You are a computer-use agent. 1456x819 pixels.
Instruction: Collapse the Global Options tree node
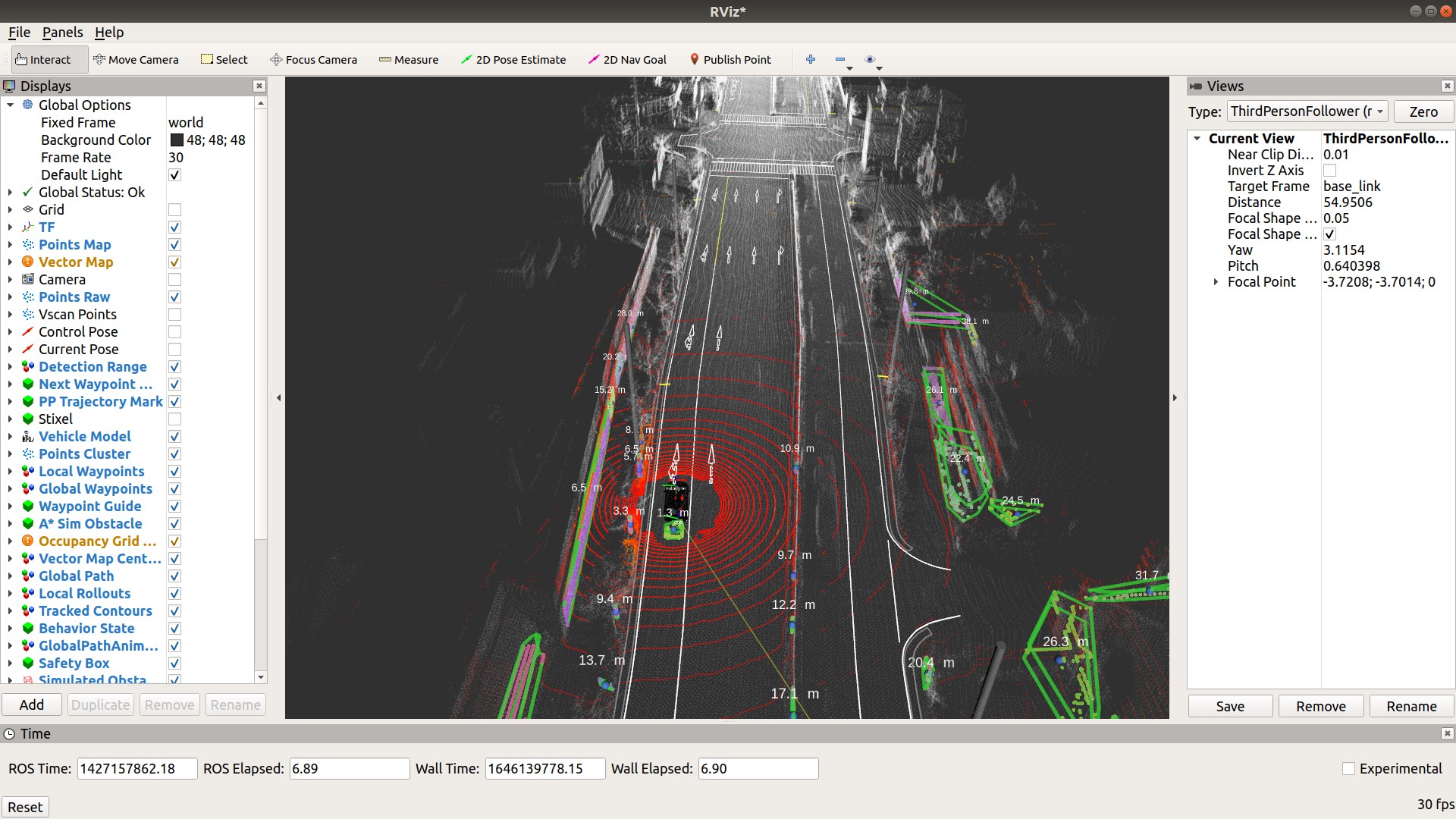pyautogui.click(x=11, y=105)
